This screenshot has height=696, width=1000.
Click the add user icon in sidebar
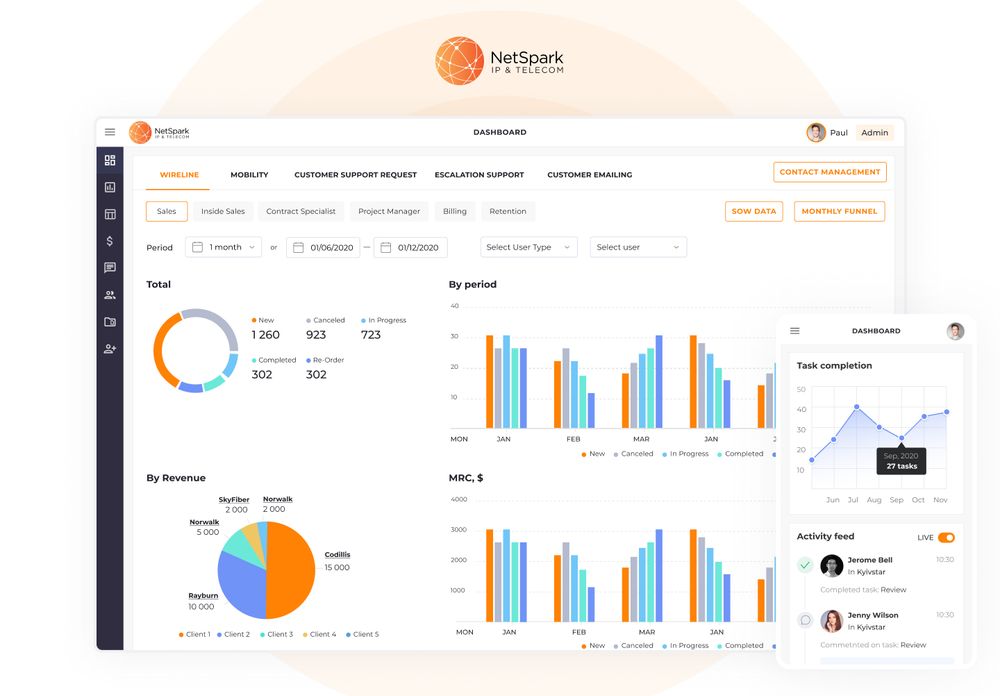click(109, 348)
